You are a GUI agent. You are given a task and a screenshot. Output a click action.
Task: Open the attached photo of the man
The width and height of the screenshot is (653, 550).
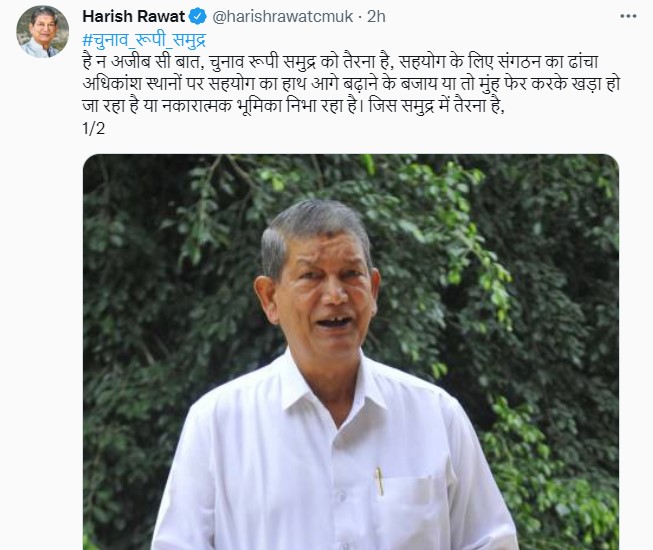[x=351, y=352]
